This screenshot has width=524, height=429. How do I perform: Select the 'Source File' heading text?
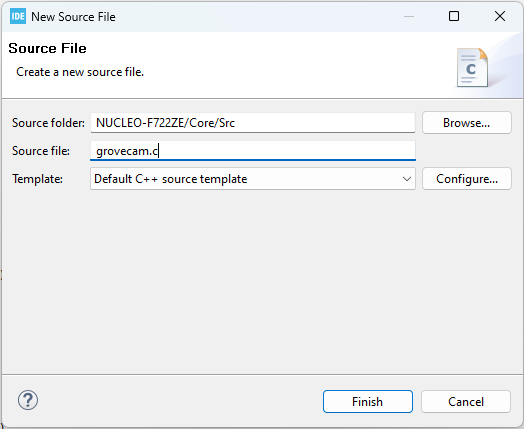[x=47, y=48]
